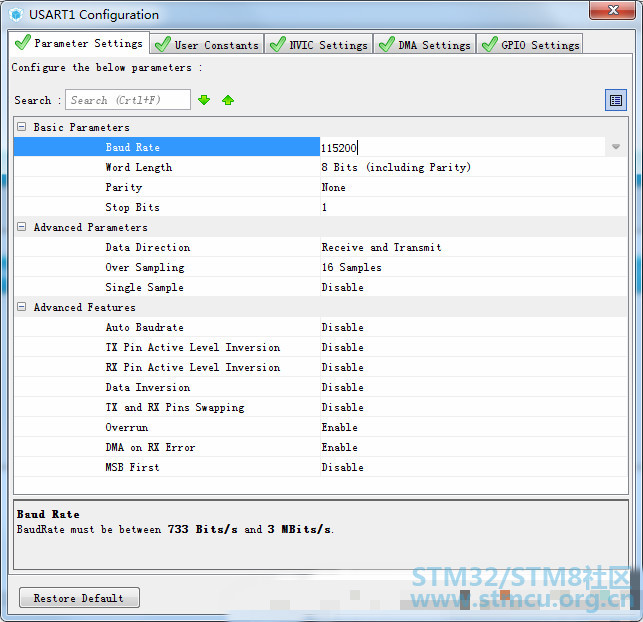Click the 'Basic Parameters' group heading text
This screenshot has height=622, width=643.
point(82,127)
